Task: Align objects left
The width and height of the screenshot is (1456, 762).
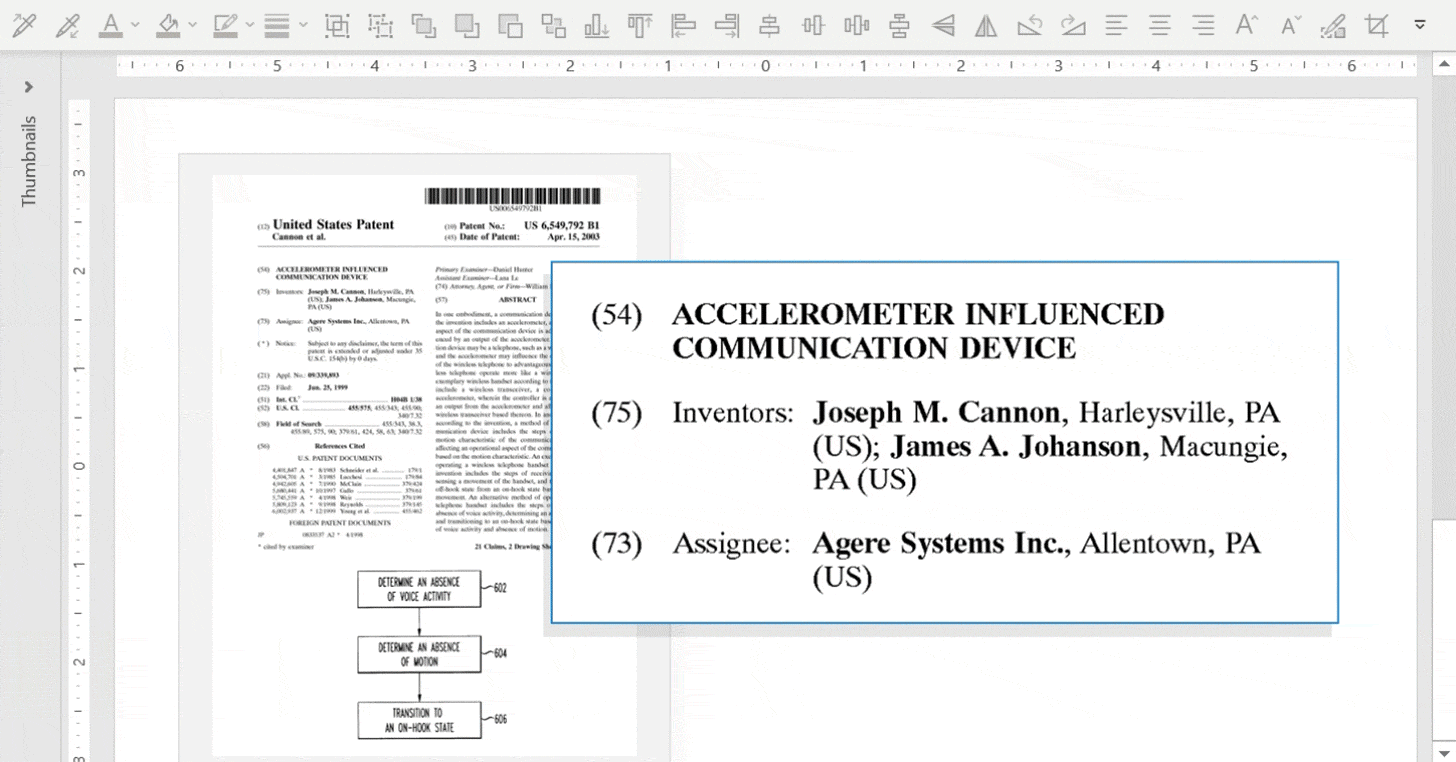Action: click(684, 25)
